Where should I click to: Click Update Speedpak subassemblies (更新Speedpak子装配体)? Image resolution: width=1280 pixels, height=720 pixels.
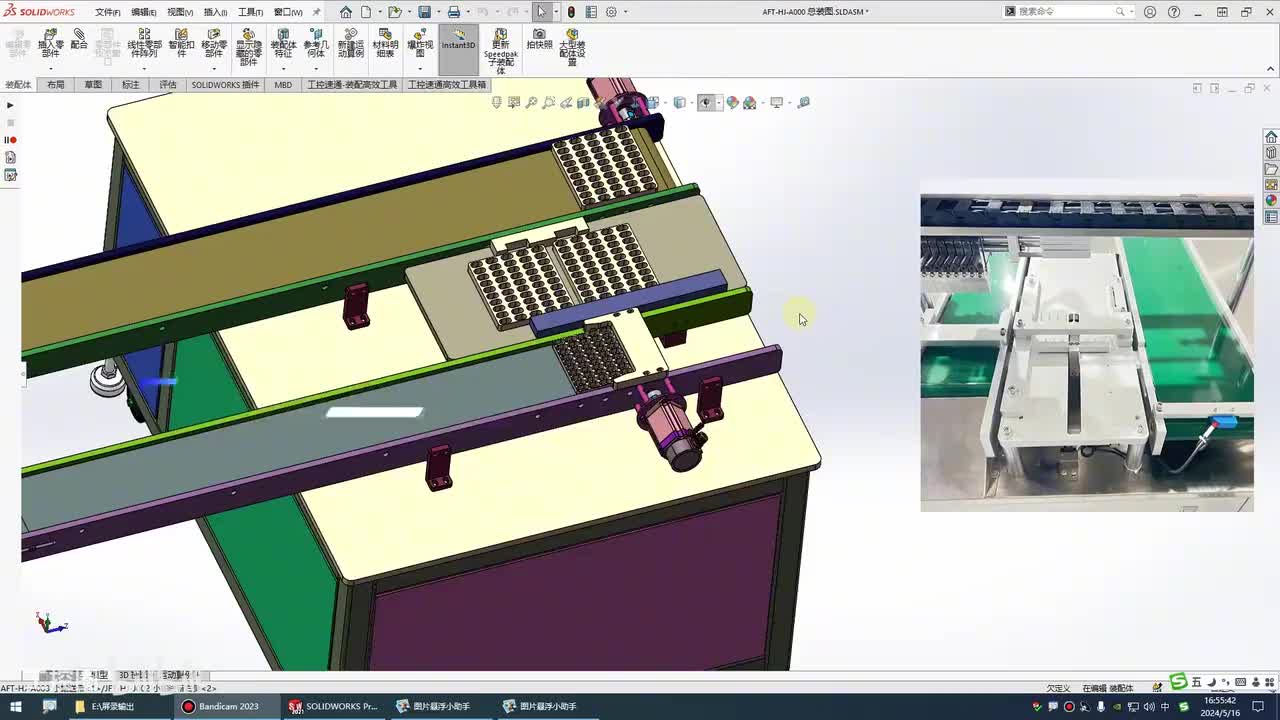pyautogui.click(x=501, y=51)
